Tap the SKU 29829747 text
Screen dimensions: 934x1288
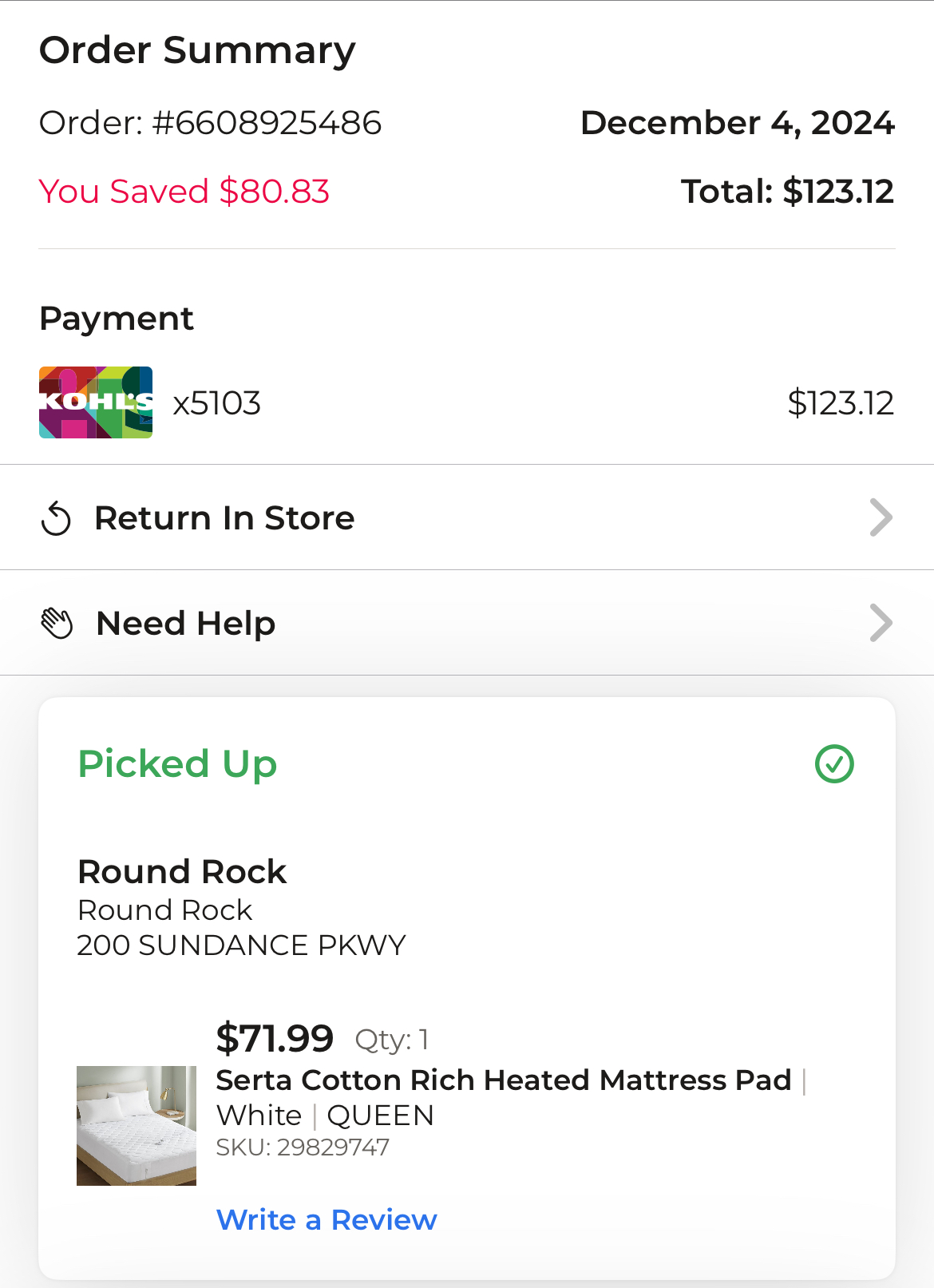(x=303, y=1147)
